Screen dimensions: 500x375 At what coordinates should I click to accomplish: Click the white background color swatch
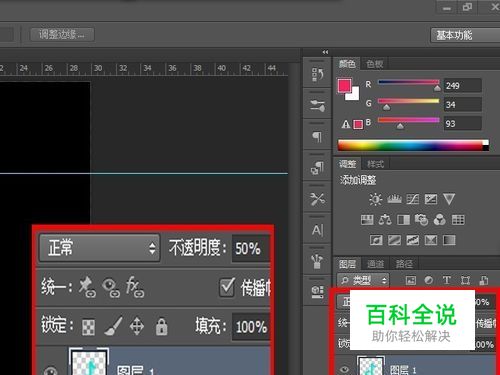click(x=355, y=95)
